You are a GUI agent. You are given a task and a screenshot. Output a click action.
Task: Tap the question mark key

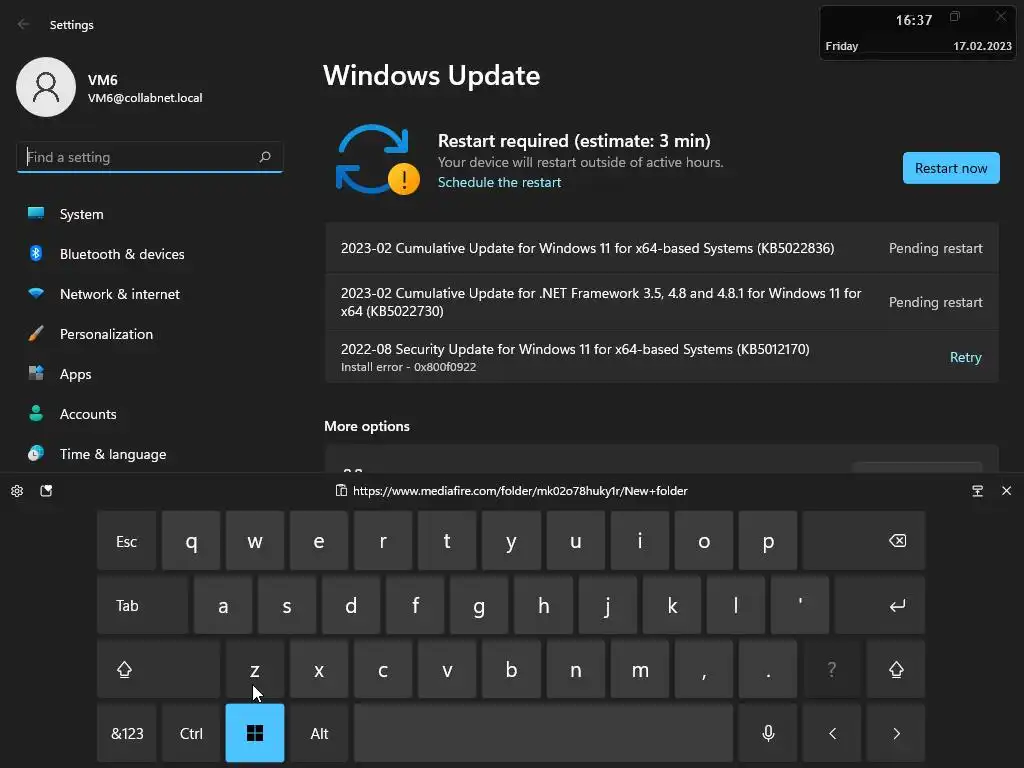832,669
